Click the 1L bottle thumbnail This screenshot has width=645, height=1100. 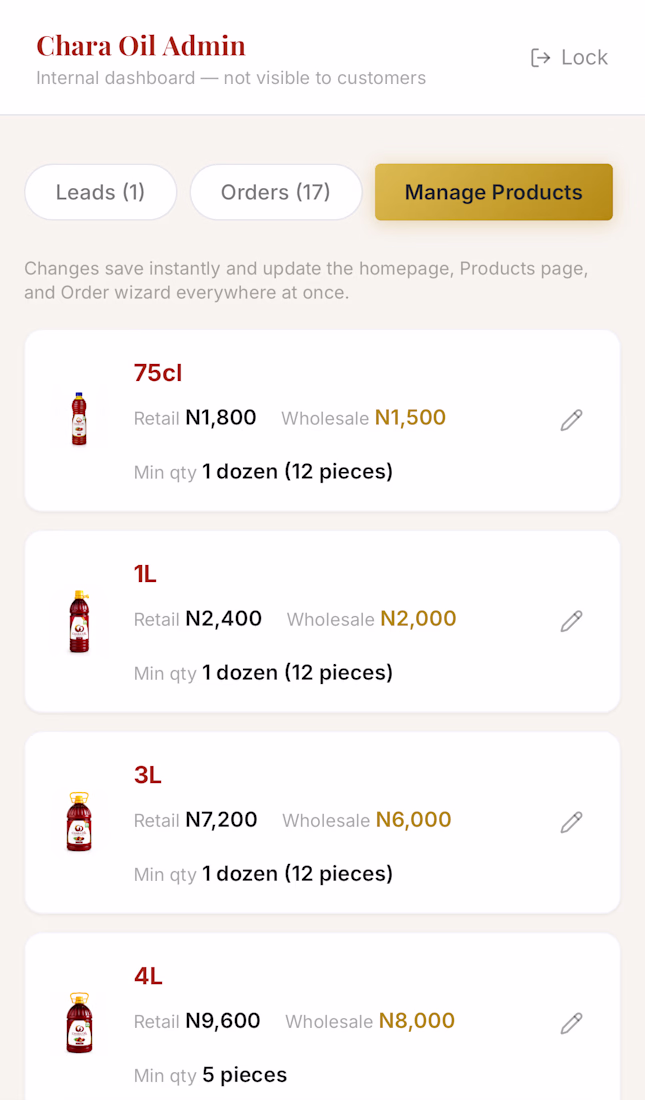click(79, 621)
